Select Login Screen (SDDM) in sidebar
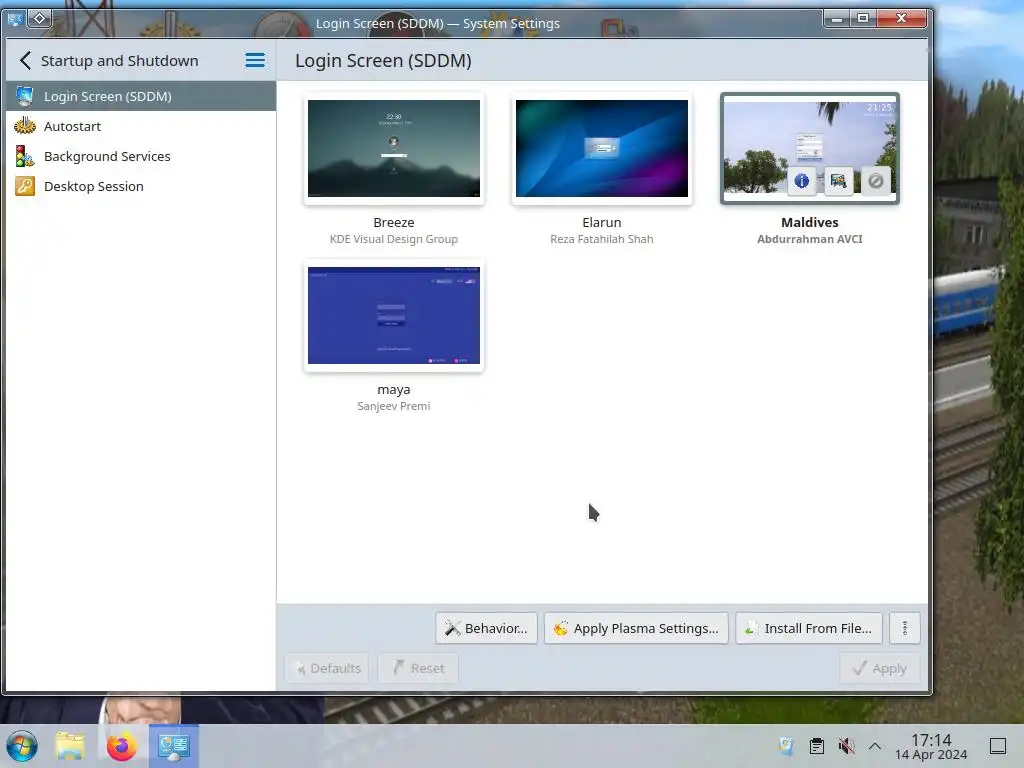Image resolution: width=1024 pixels, height=768 pixels. (140, 96)
